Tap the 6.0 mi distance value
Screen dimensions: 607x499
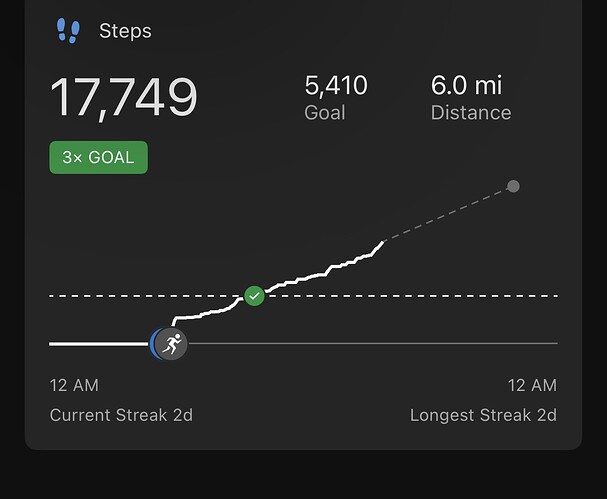(x=466, y=85)
